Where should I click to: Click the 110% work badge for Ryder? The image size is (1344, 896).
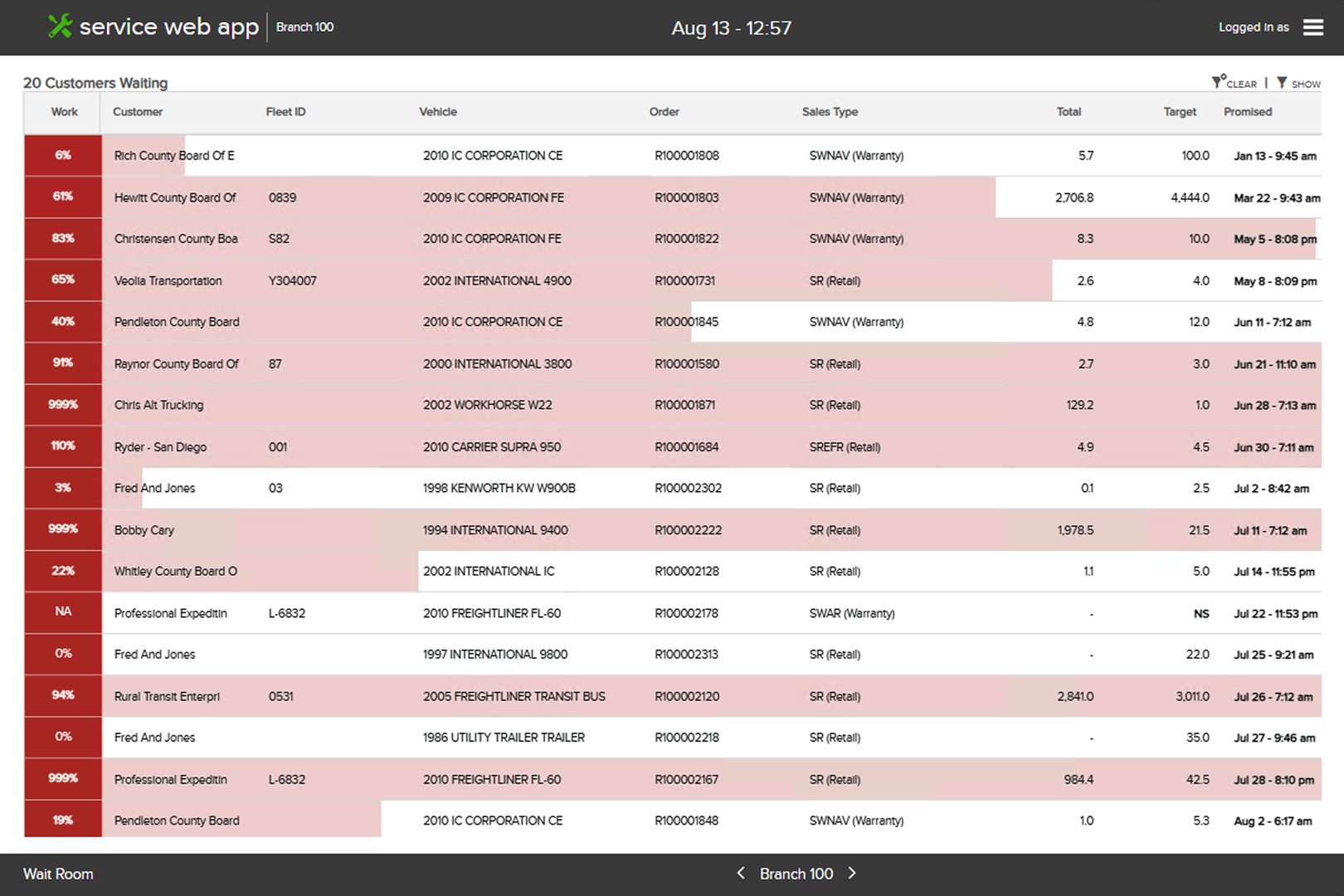[63, 446]
